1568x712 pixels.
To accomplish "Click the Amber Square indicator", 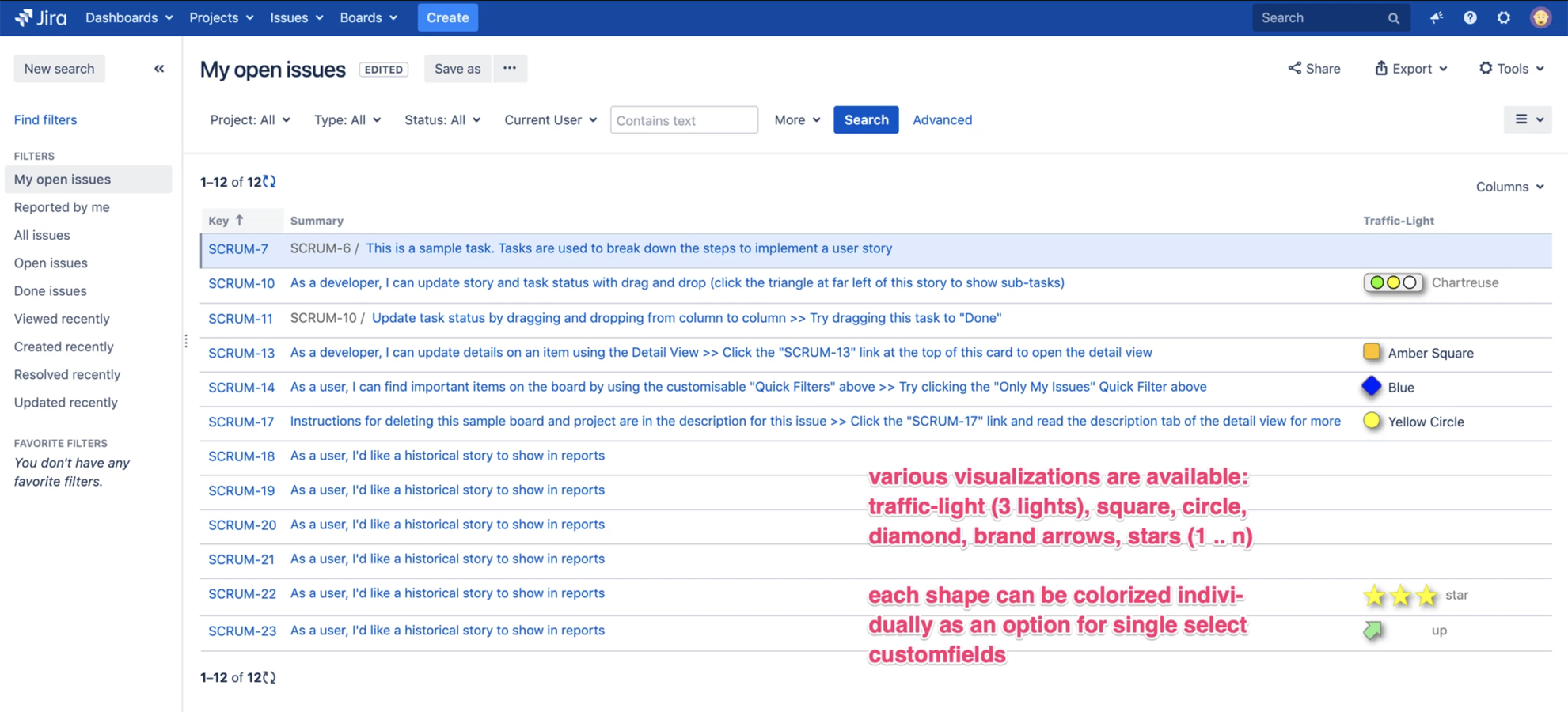I will [x=1372, y=352].
